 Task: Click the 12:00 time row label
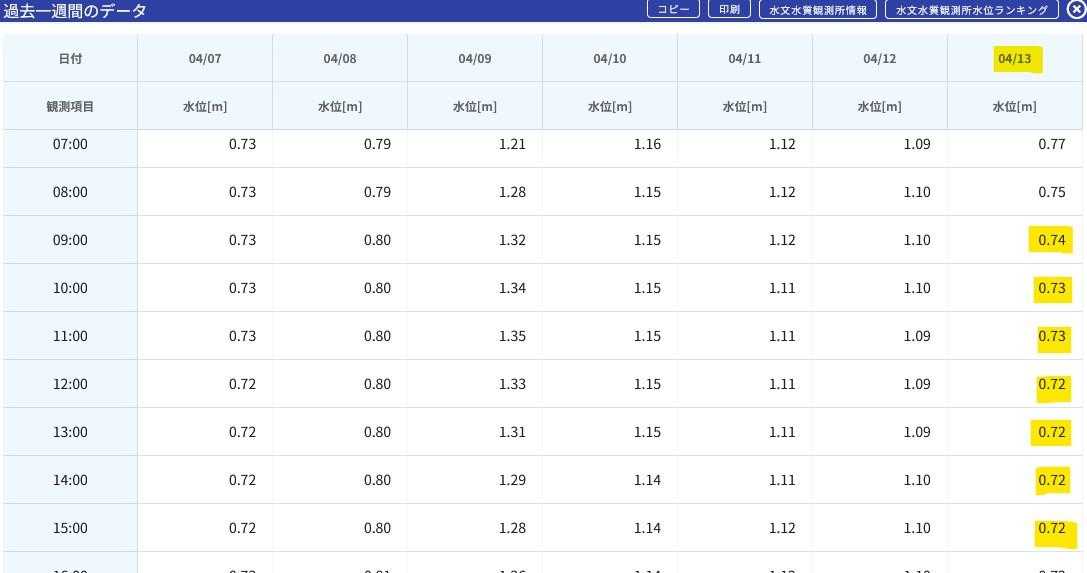point(70,384)
